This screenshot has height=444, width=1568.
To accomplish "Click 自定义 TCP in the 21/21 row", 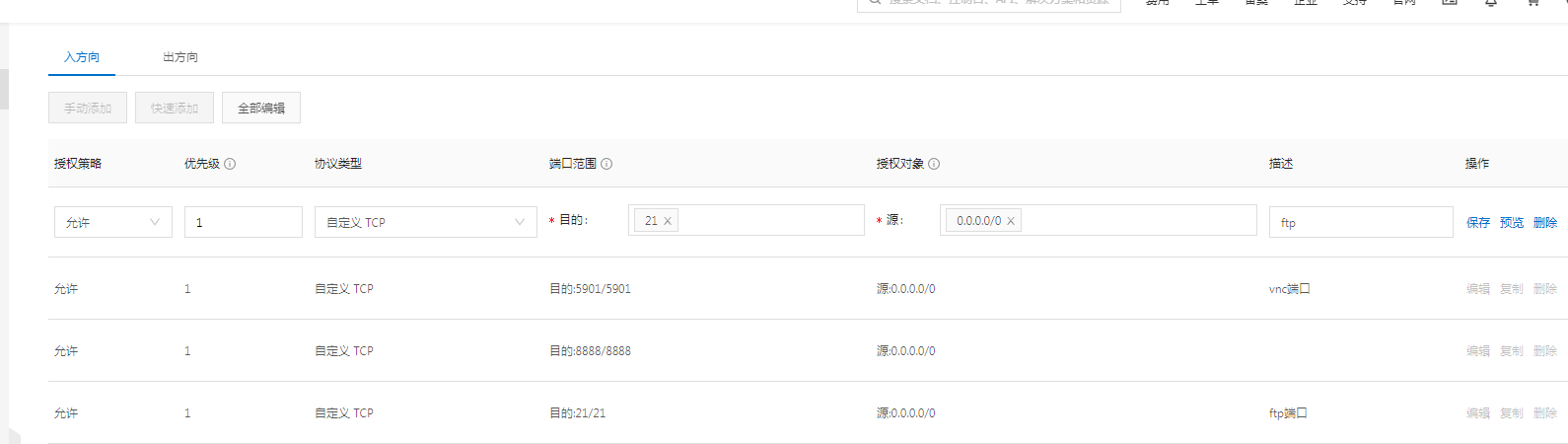I will [x=344, y=413].
